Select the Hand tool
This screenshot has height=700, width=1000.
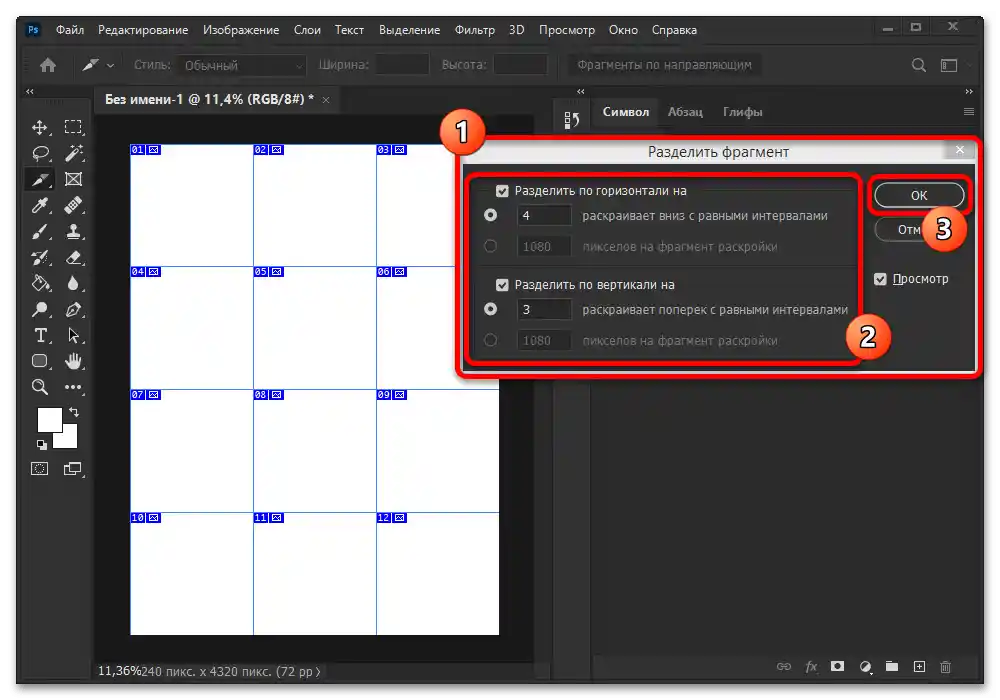click(x=73, y=361)
